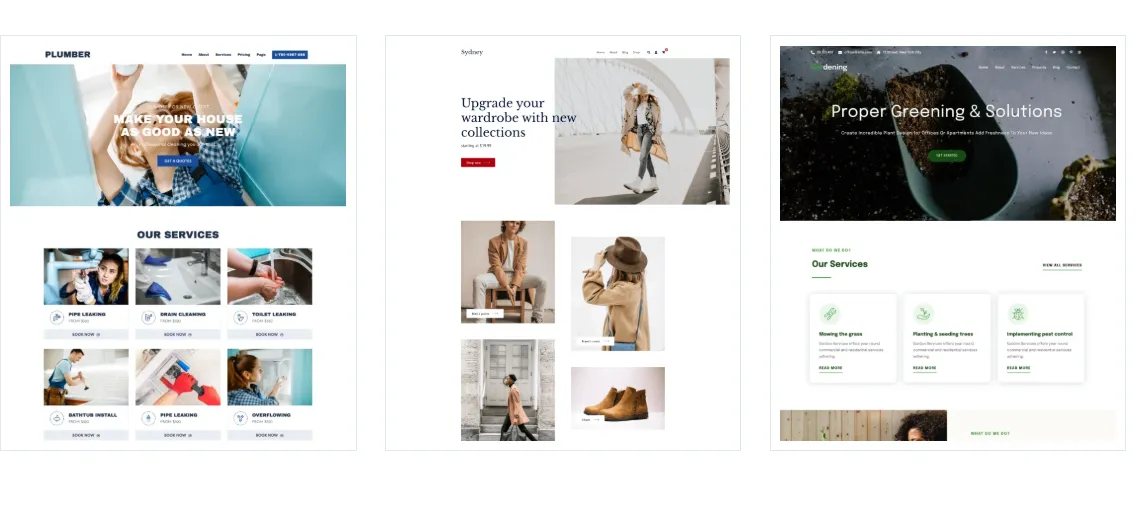This screenshot has height=505, width=1148.
Task: Click the red Shop now button
Action: 477,162
